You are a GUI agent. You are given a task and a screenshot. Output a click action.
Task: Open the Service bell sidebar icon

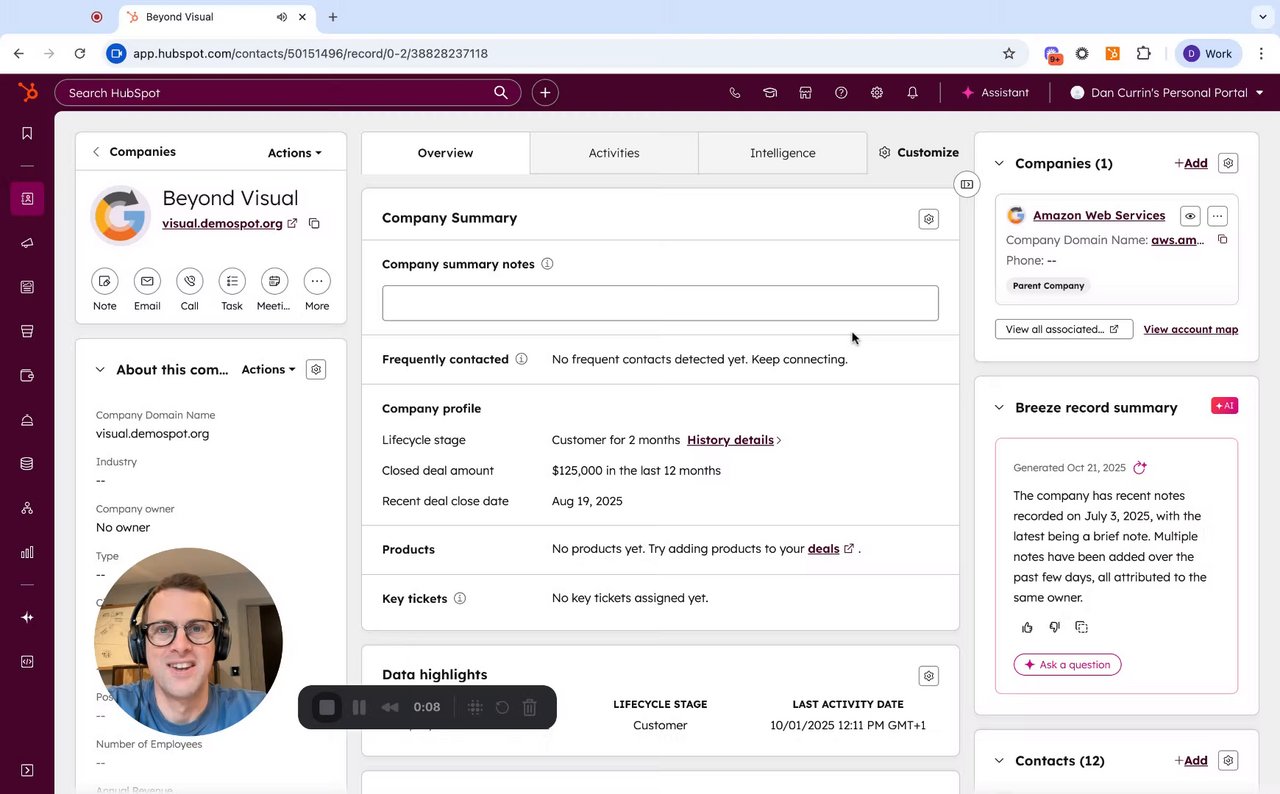pos(27,420)
